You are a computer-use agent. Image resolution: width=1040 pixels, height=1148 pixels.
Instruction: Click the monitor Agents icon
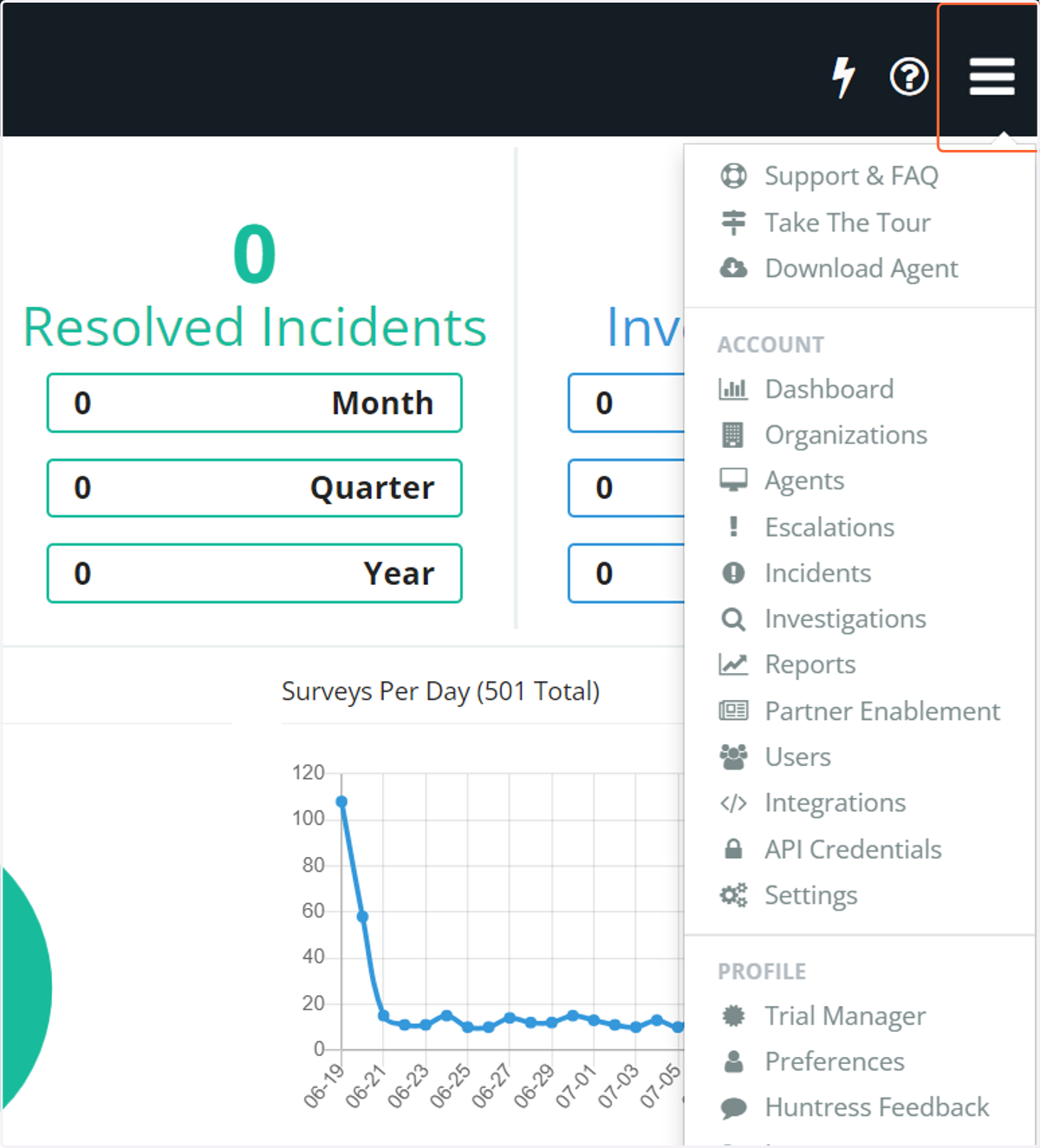click(x=733, y=480)
